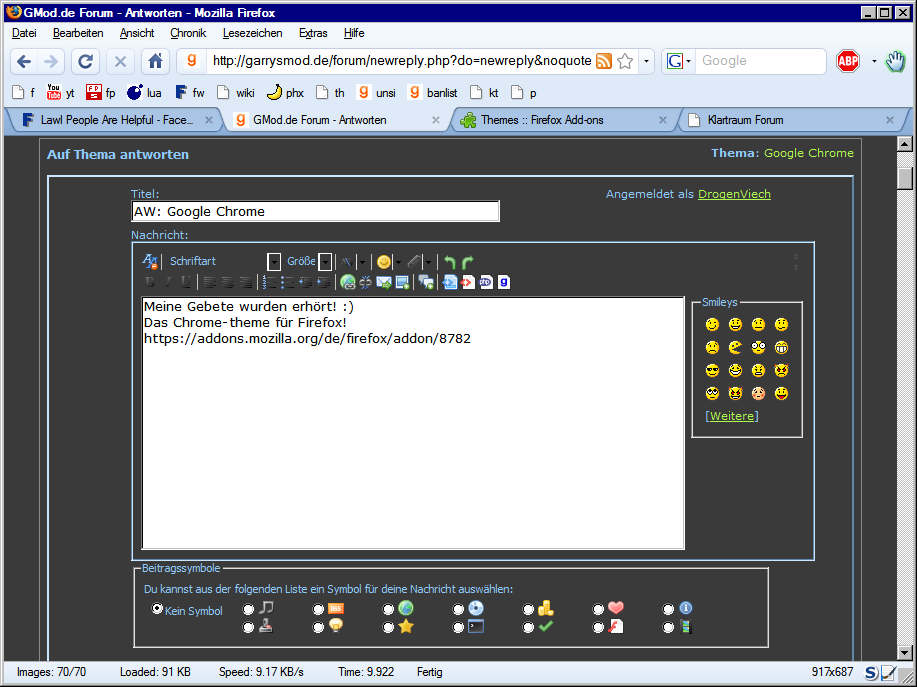Click the PHP code wrap icon
The width and height of the screenshot is (917, 687).
tap(486, 282)
